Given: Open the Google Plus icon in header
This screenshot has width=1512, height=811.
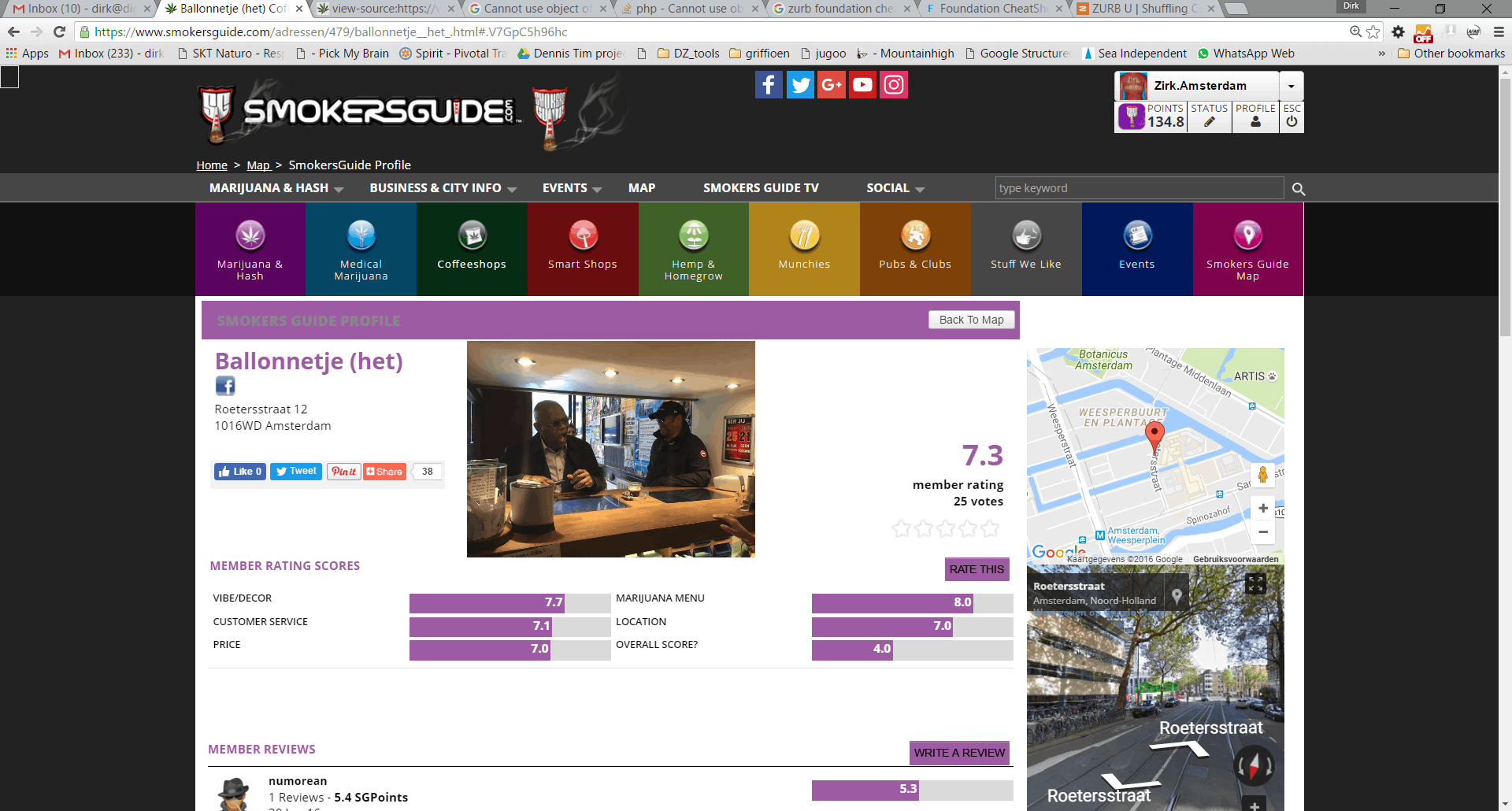Looking at the screenshot, I should [x=832, y=84].
